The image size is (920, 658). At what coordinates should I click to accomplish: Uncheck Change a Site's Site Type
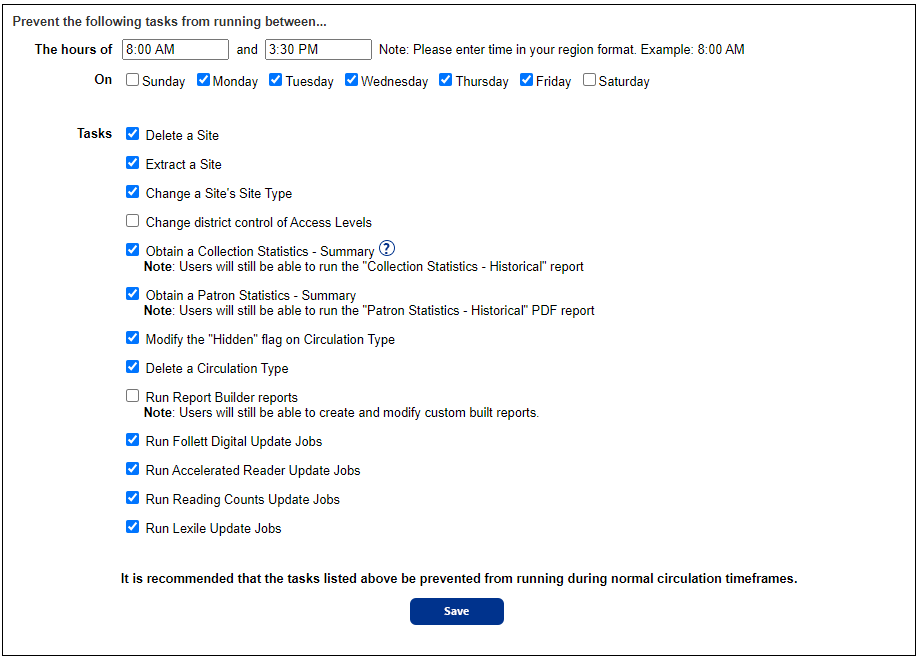point(132,191)
